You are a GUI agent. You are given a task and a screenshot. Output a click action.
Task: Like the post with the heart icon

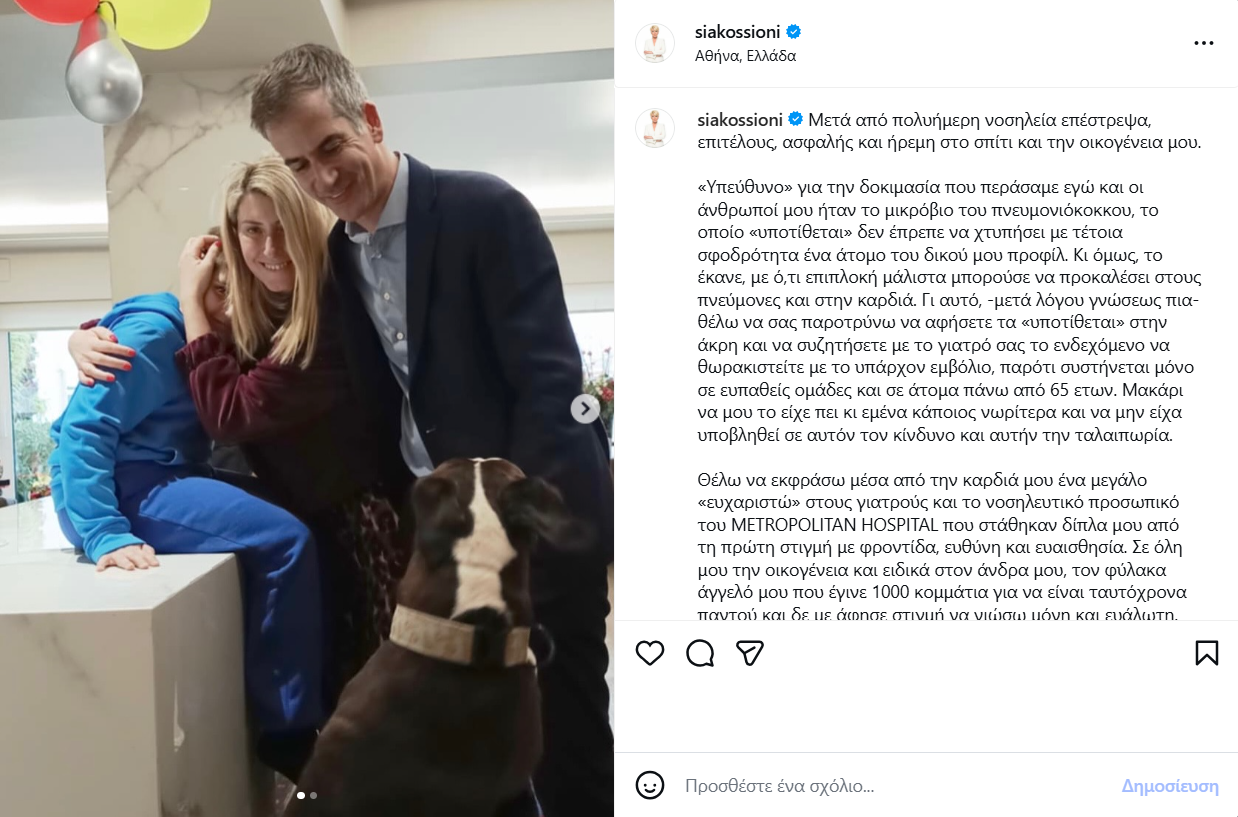point(650,653)
